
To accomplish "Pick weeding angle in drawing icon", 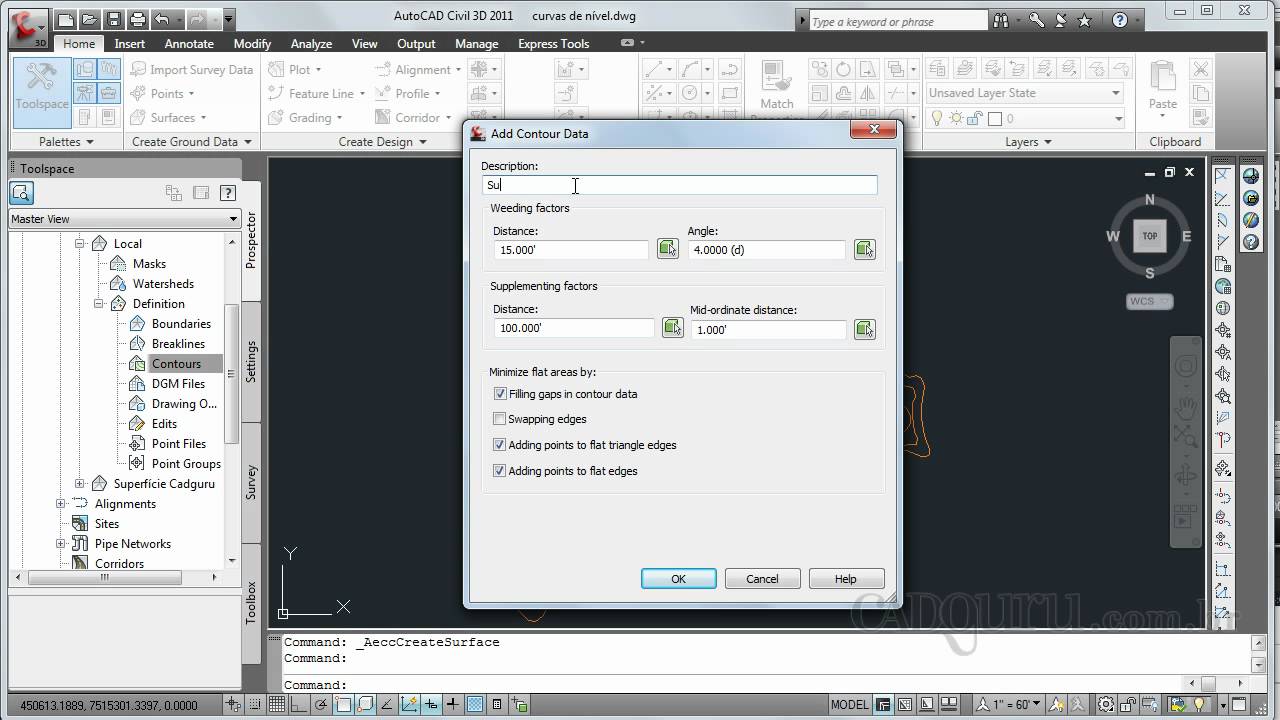I will tap(865, 249).
